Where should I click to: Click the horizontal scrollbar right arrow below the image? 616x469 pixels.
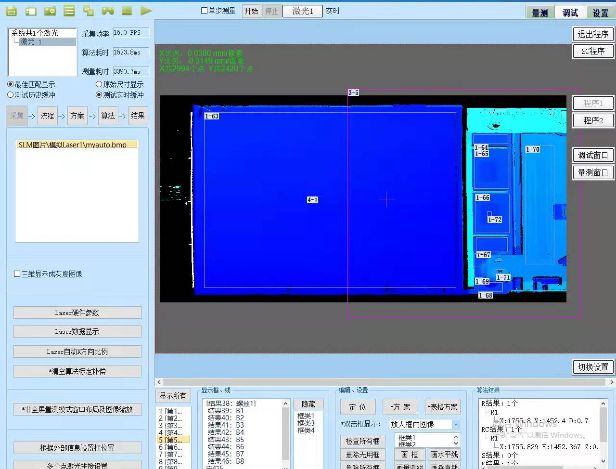coord(612,382)
